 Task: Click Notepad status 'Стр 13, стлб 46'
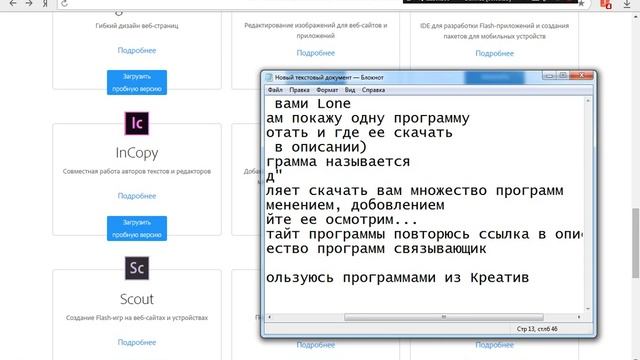tap(537, 329)
